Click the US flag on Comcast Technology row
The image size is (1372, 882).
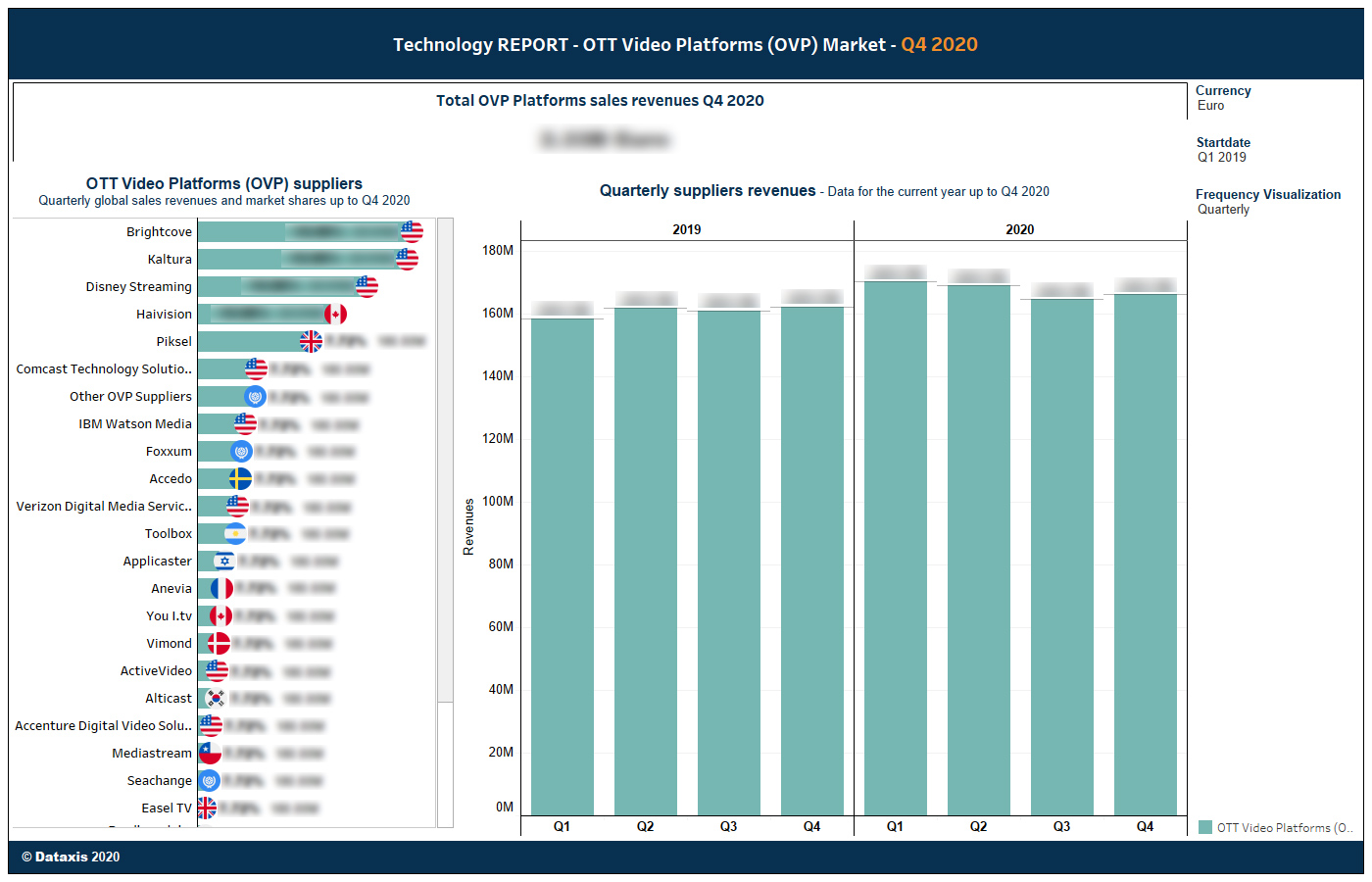[x=256, y=368]
